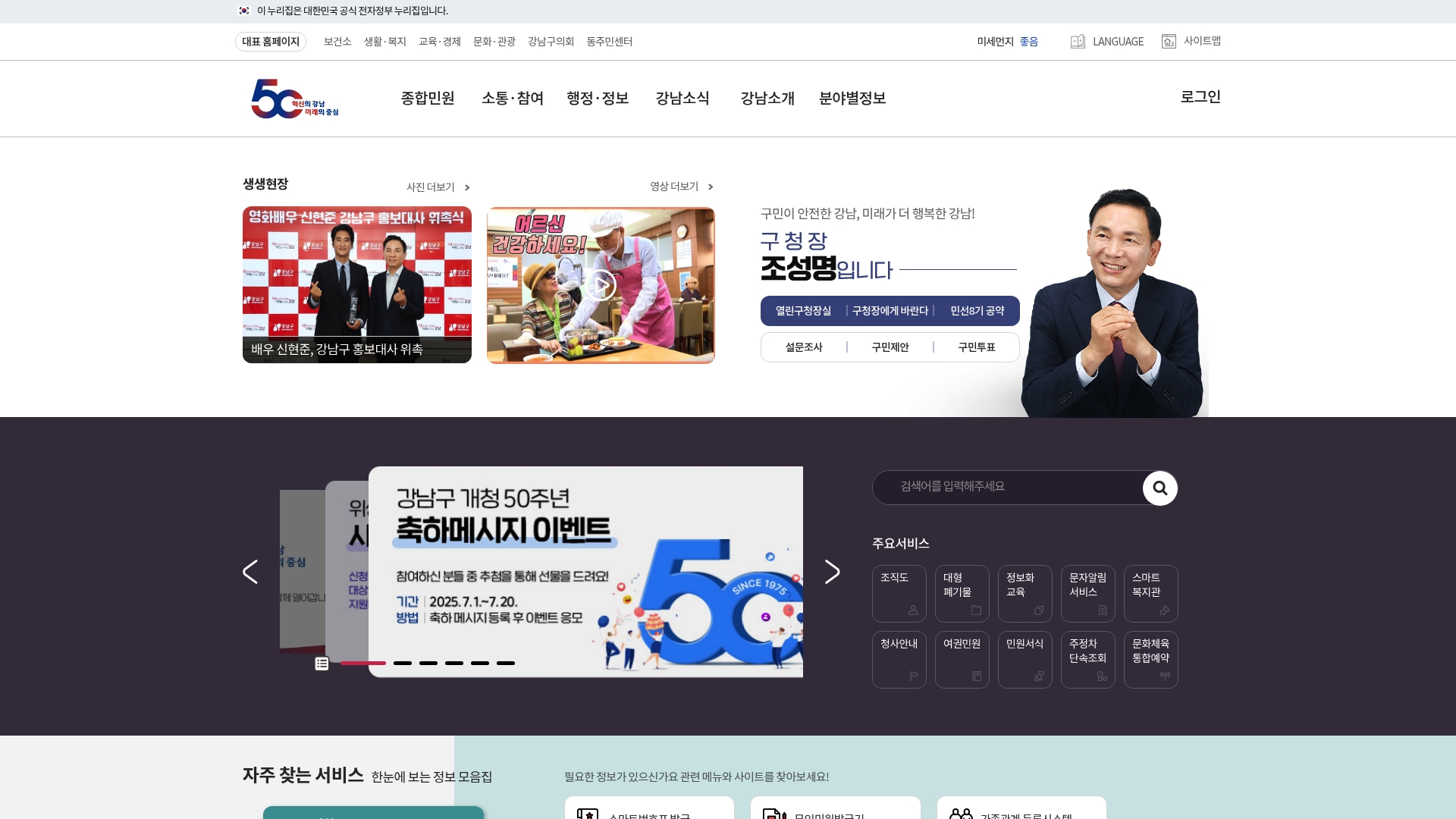Screen dimensions: 1456x819
Task: Select the last banner indicator dash
Action: (x=506, y=664)
